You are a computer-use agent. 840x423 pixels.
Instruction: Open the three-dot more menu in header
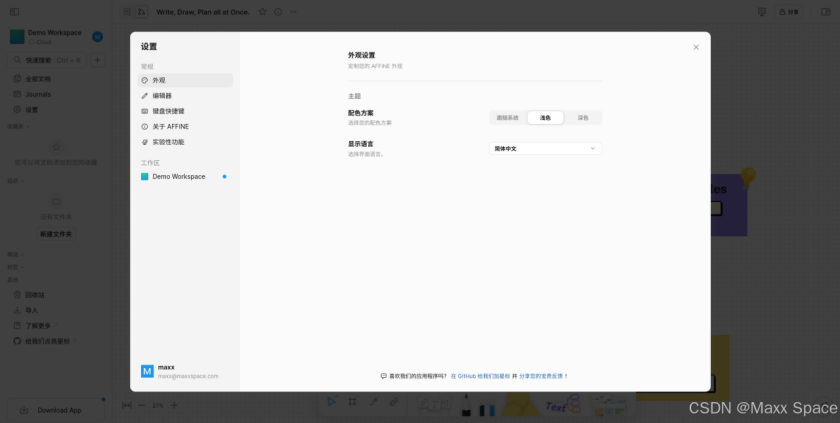pos(293,12)
